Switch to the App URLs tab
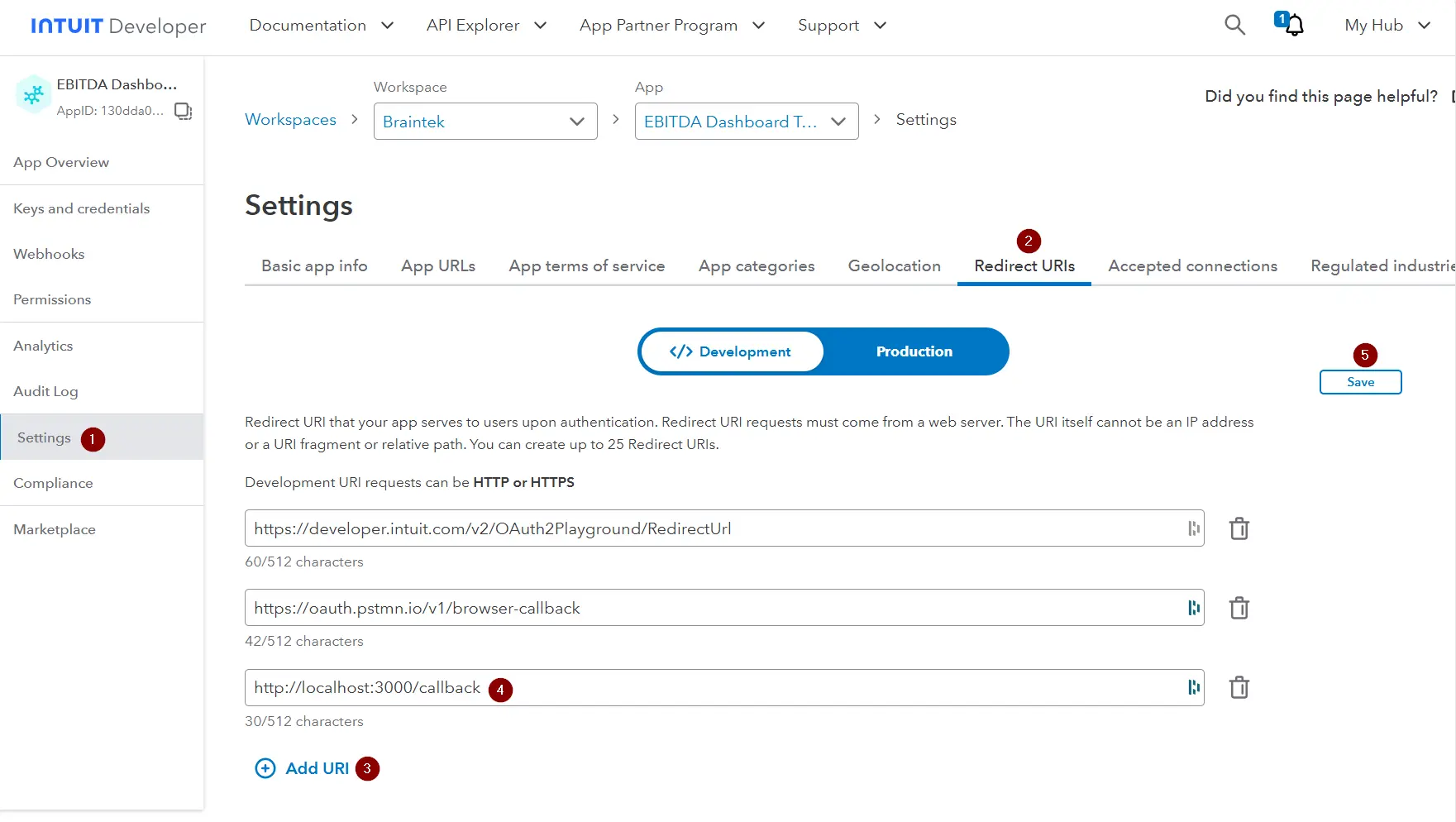This screenshot has width=1456, height=822. point(438,265)
